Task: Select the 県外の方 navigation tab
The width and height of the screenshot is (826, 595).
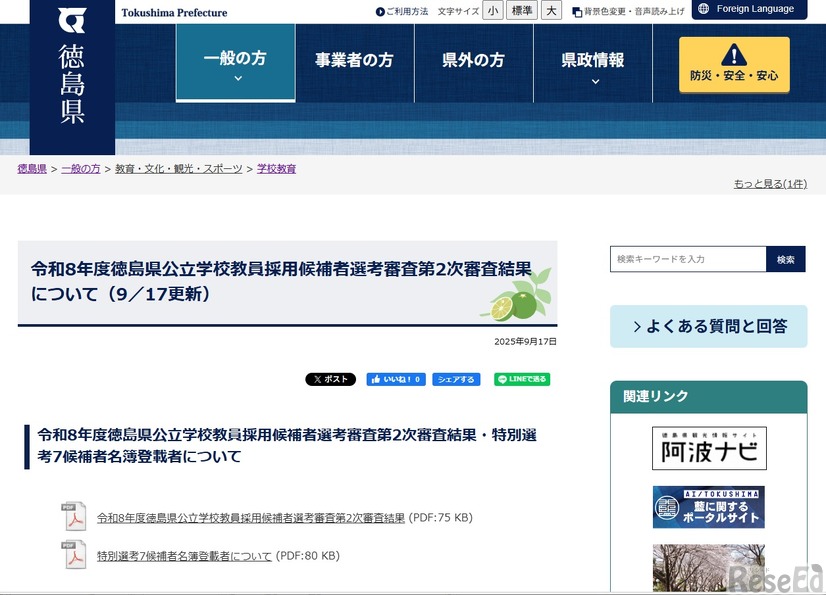Action: pos(474,63)
